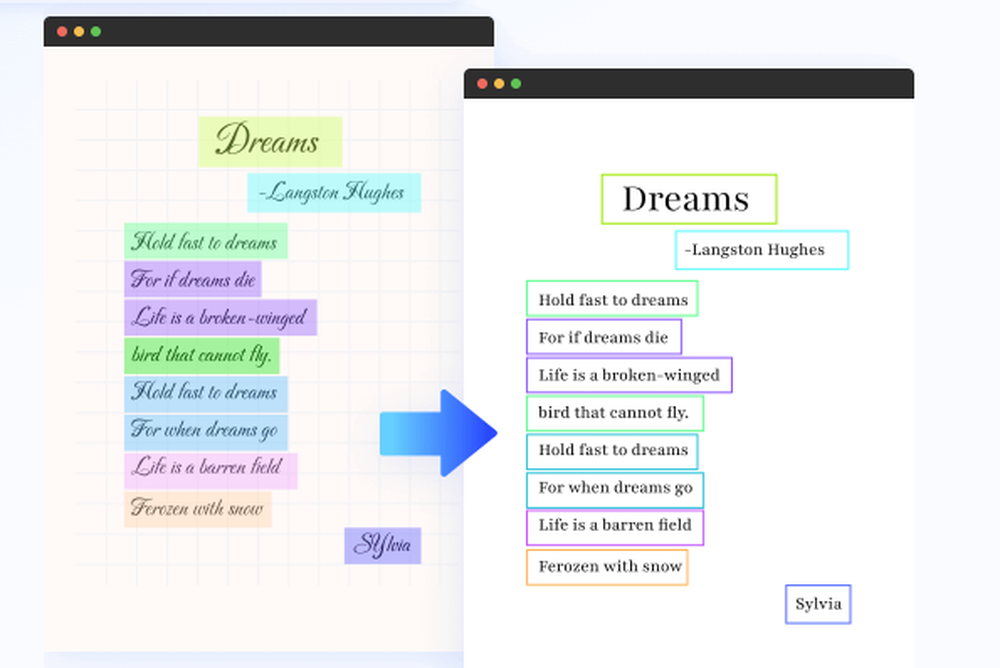This screenshot has height=668, width=1000.
Task: Click the green maximize dot on right window
Action: [516, 84]
